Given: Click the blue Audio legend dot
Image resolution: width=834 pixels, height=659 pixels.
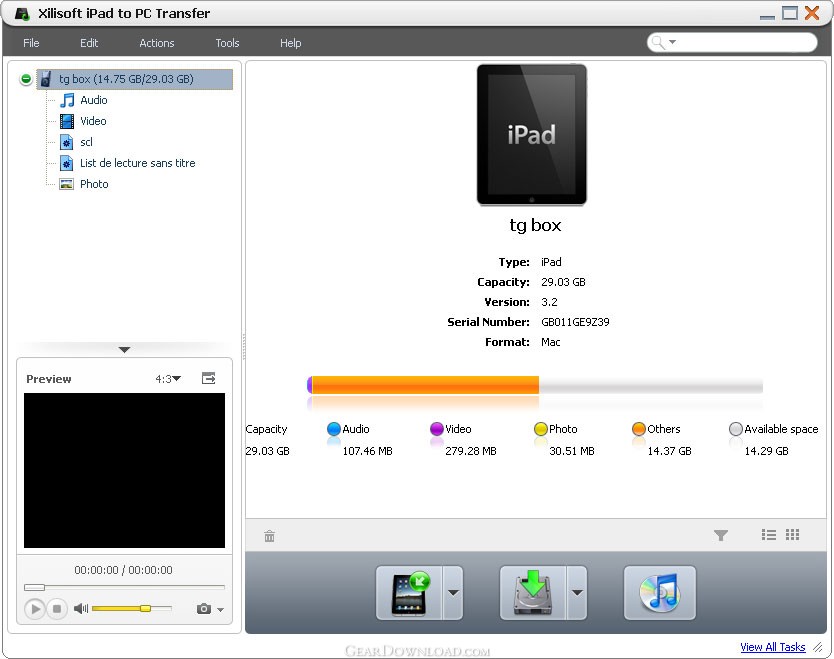Looking at the screenshot, I should (334, 429).
